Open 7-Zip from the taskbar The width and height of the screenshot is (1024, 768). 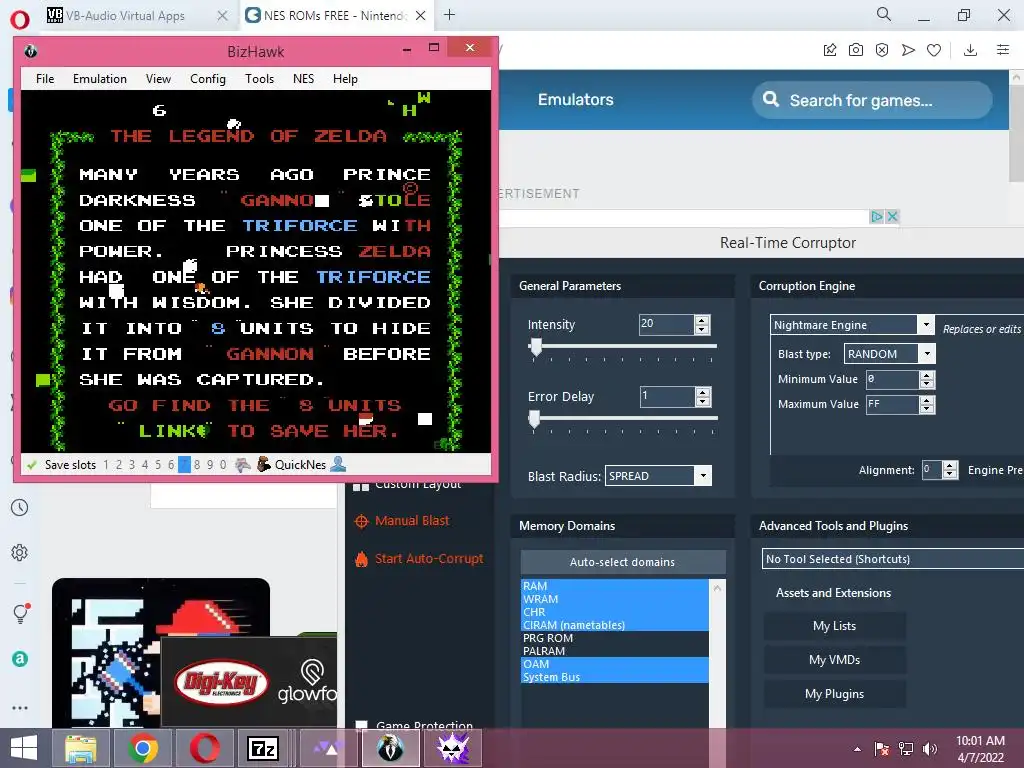coord(263,748)
